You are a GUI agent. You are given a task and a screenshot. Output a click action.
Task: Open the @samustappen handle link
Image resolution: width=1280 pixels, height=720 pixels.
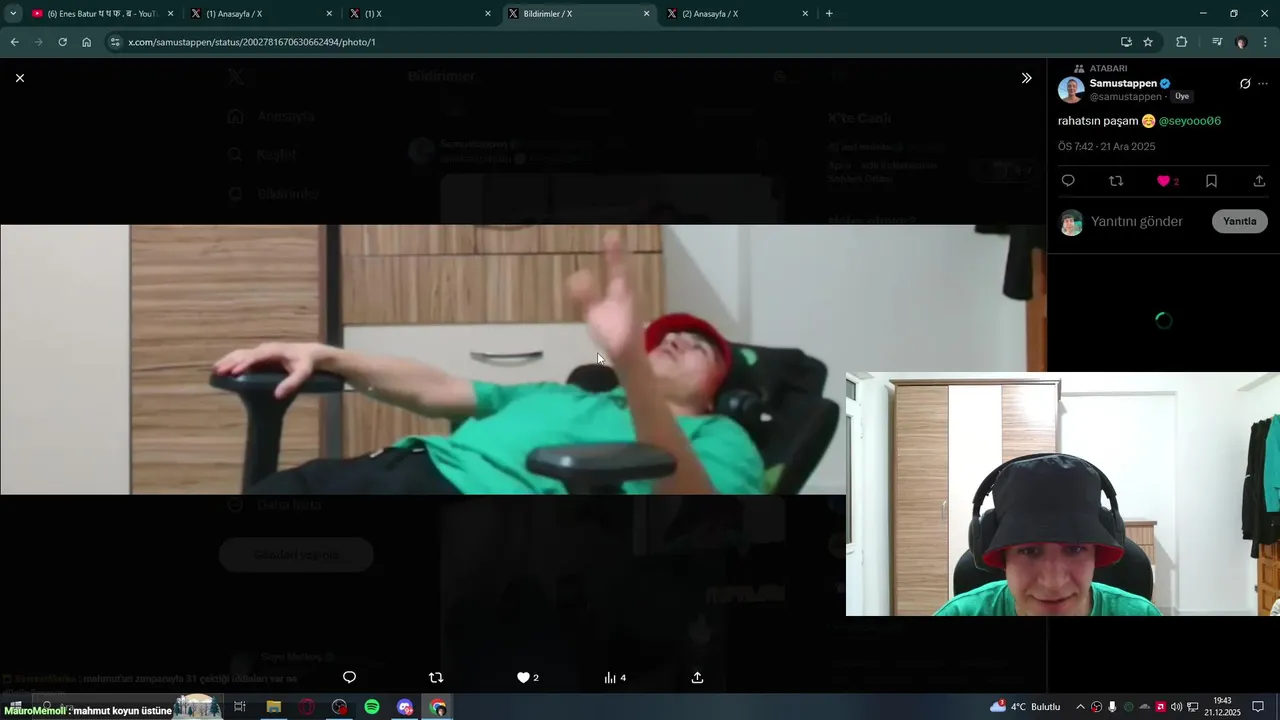(1126, 97)
